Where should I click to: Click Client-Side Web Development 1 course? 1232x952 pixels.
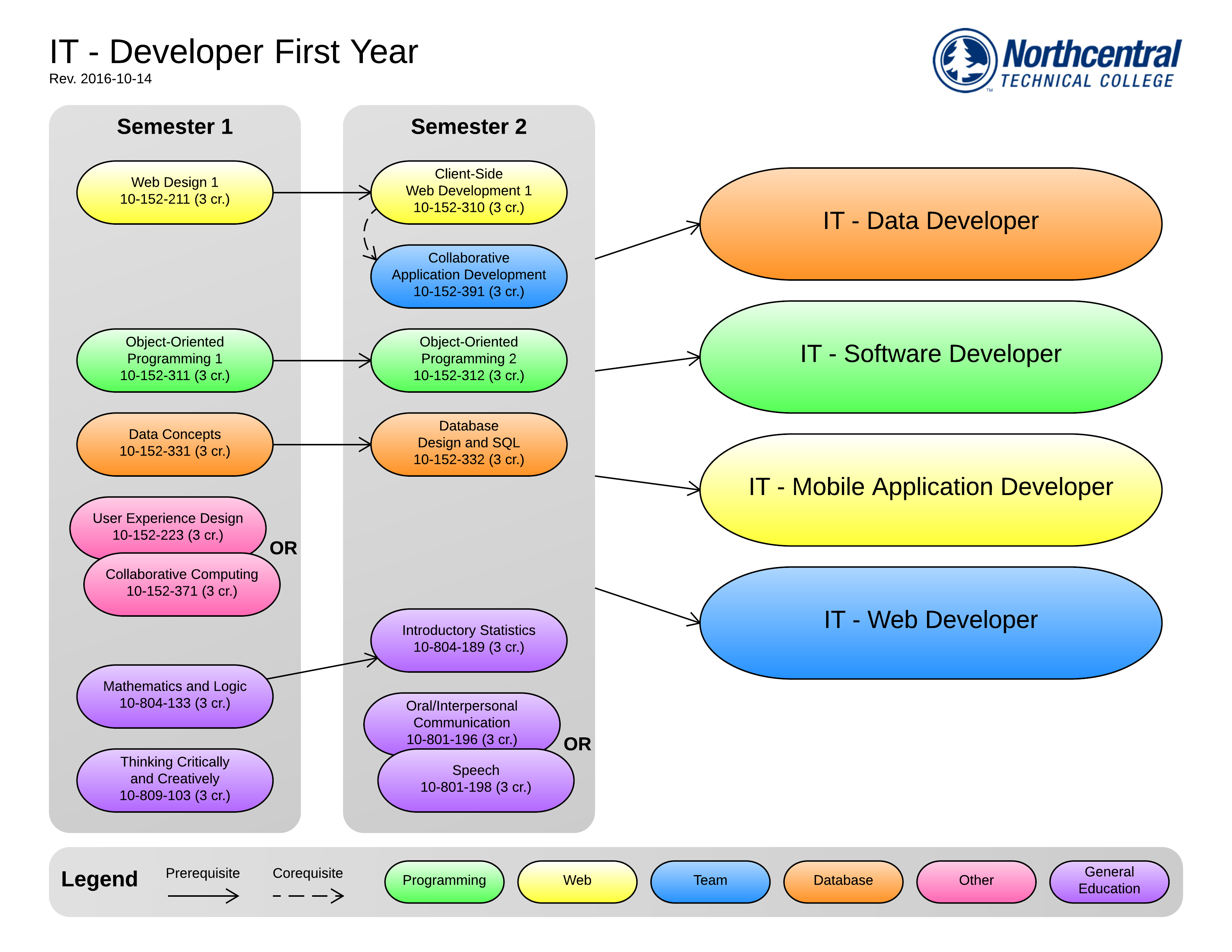pos(468,192)
